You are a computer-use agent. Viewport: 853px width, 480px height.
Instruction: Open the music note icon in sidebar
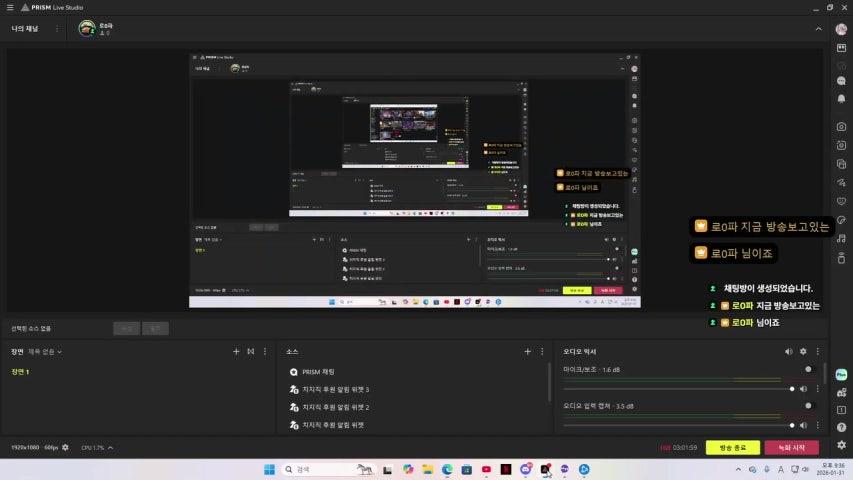tap(841, 238)
